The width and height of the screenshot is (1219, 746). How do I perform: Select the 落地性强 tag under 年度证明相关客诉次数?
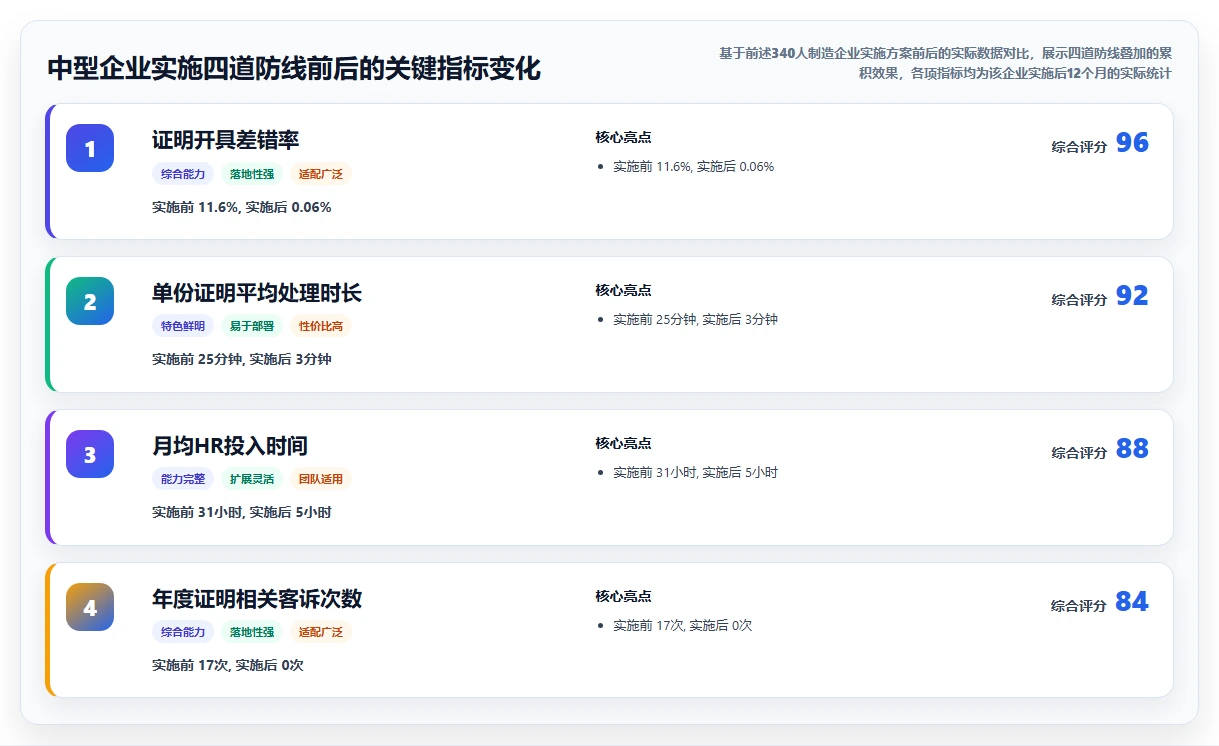coord(252,632)
